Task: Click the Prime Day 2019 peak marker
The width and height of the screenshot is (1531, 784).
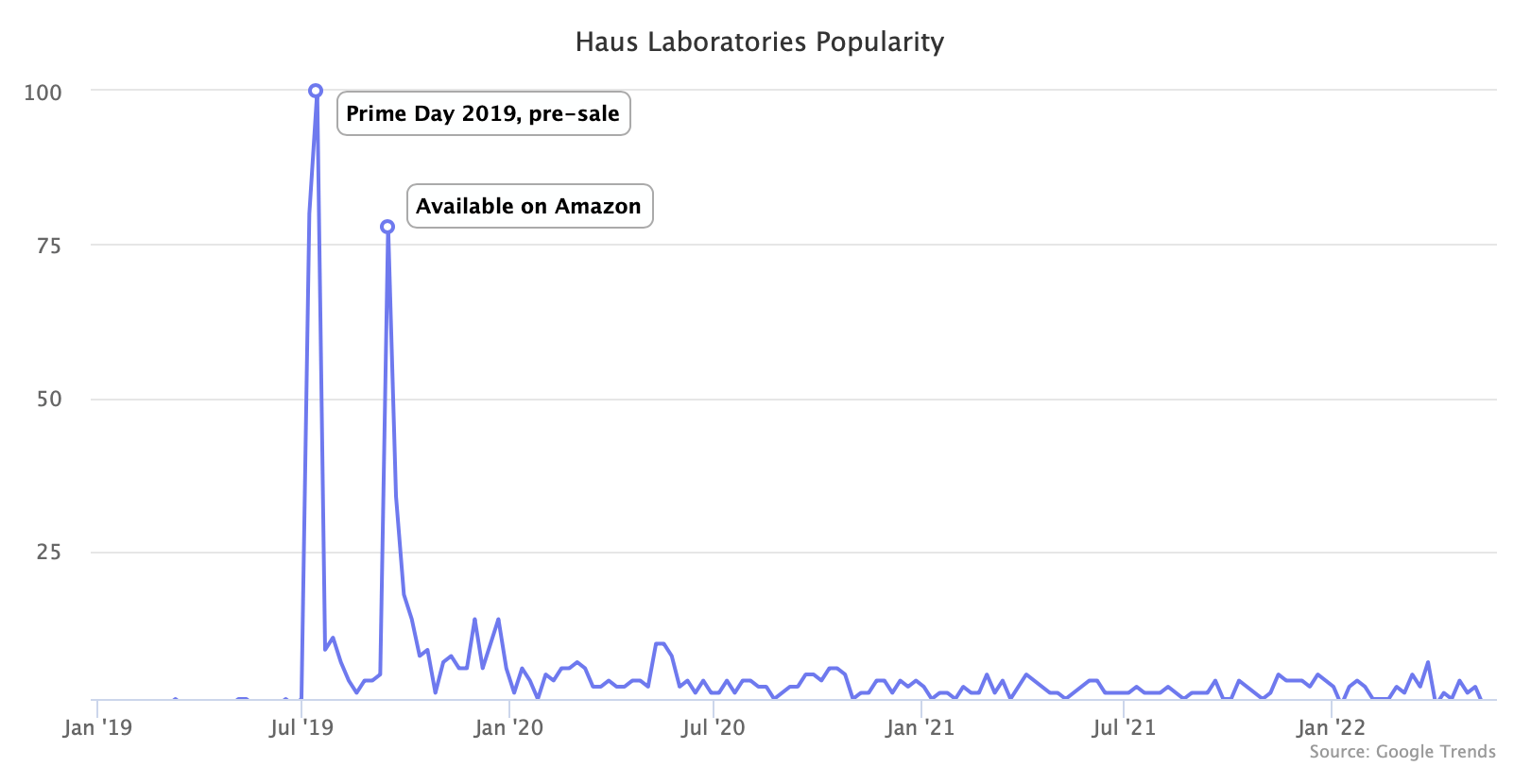Action: (316, 91)
